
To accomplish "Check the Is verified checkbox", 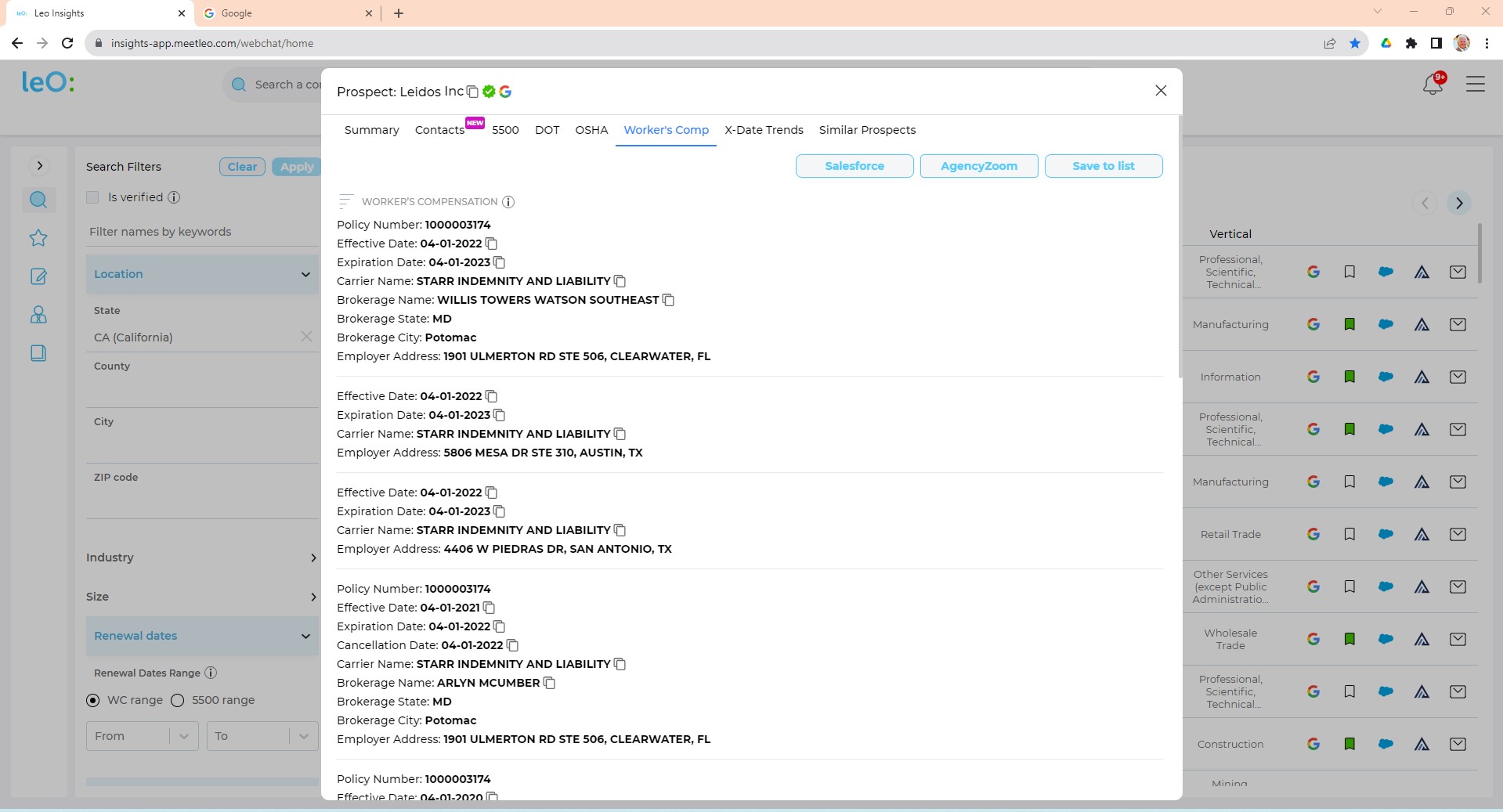I will click(92, 197).
